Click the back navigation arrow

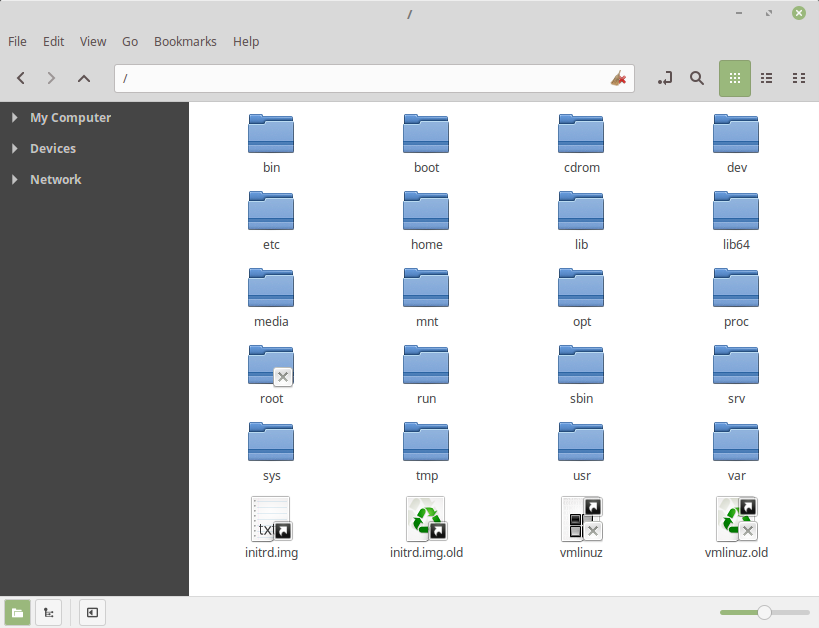coord(21,78)
